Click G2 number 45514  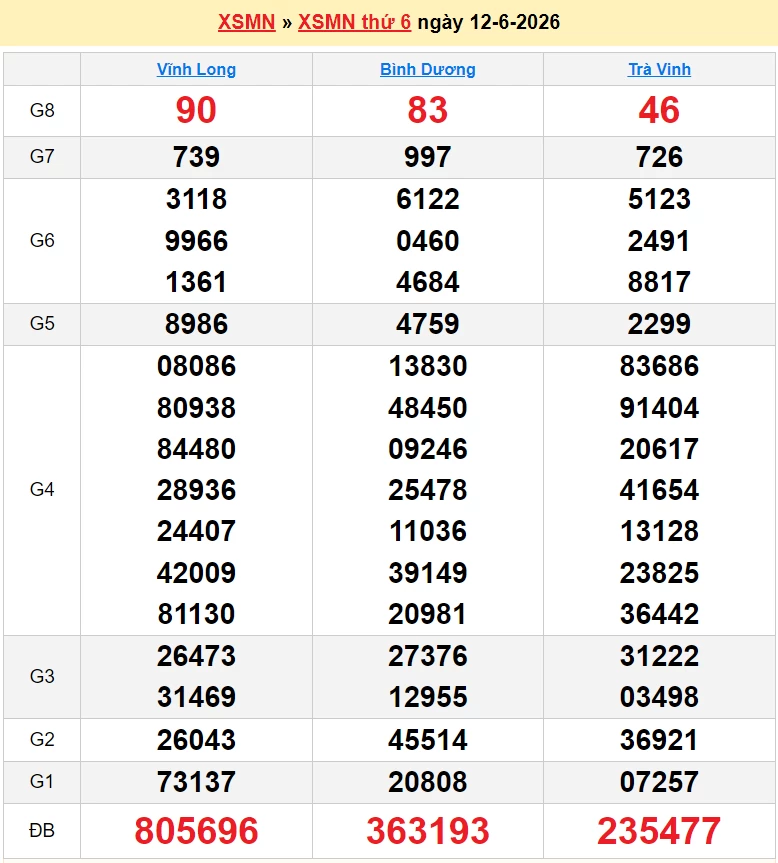[428, 740]
